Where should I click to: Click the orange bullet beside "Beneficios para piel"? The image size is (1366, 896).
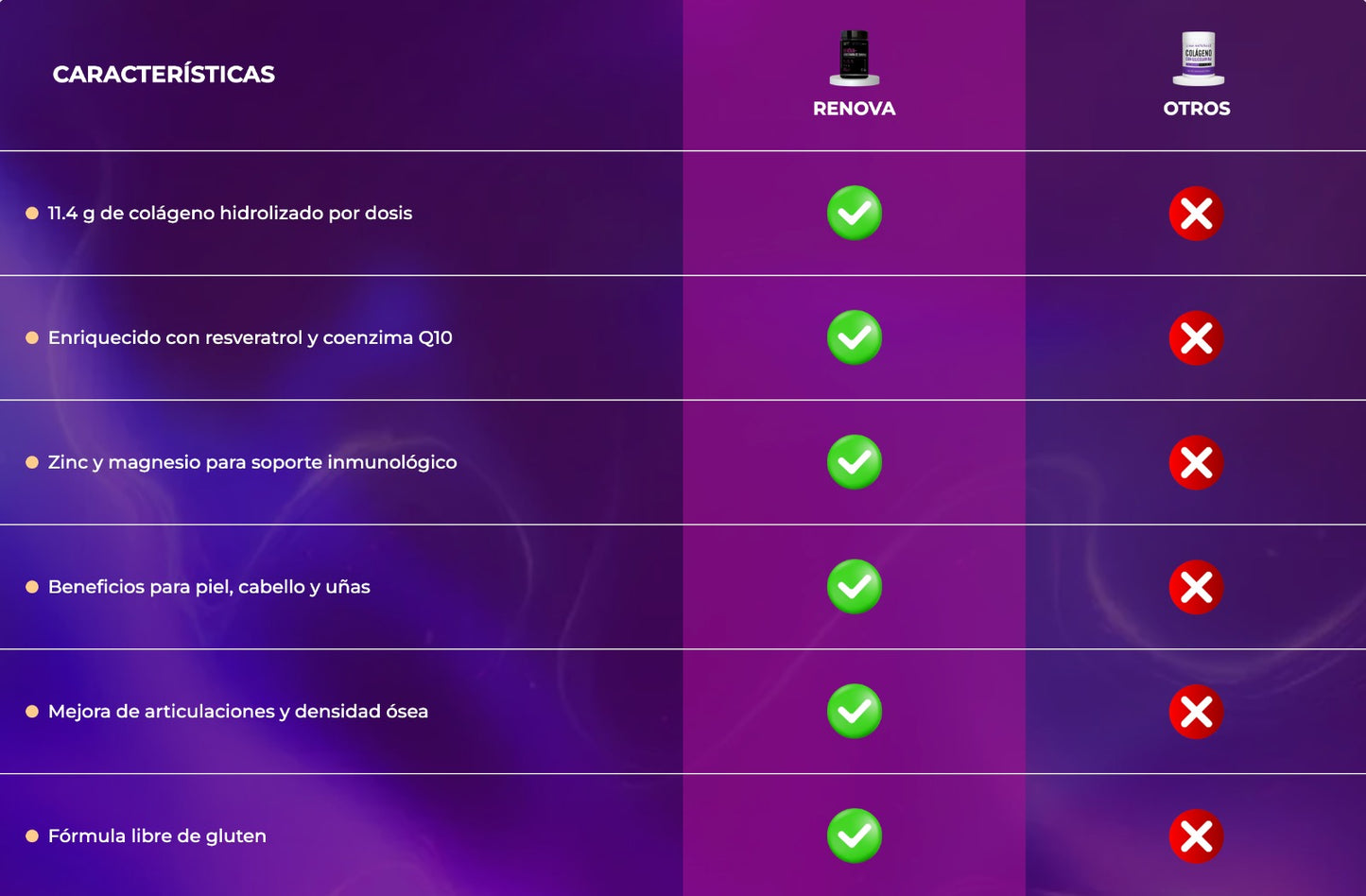(32, 587)
